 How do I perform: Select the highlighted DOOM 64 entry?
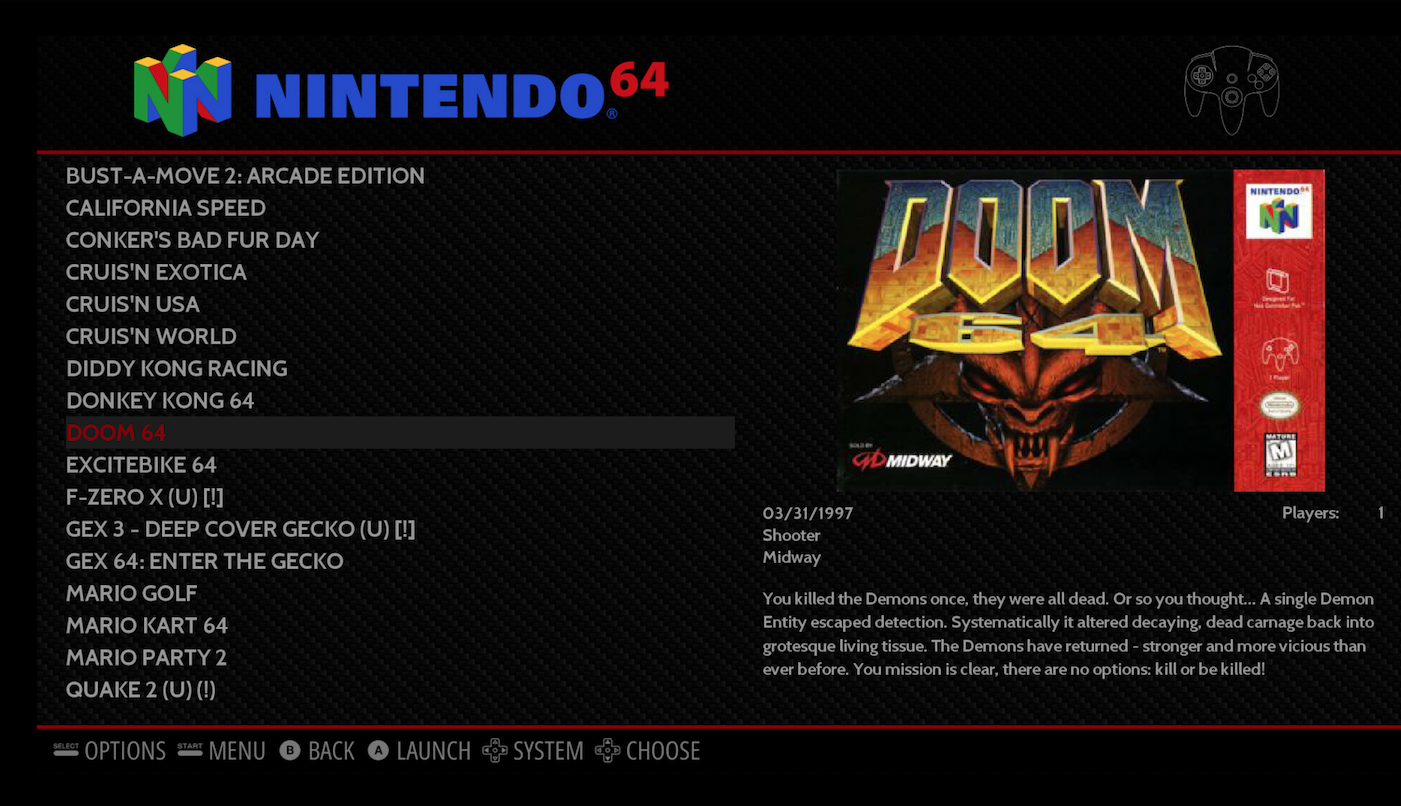400,433
